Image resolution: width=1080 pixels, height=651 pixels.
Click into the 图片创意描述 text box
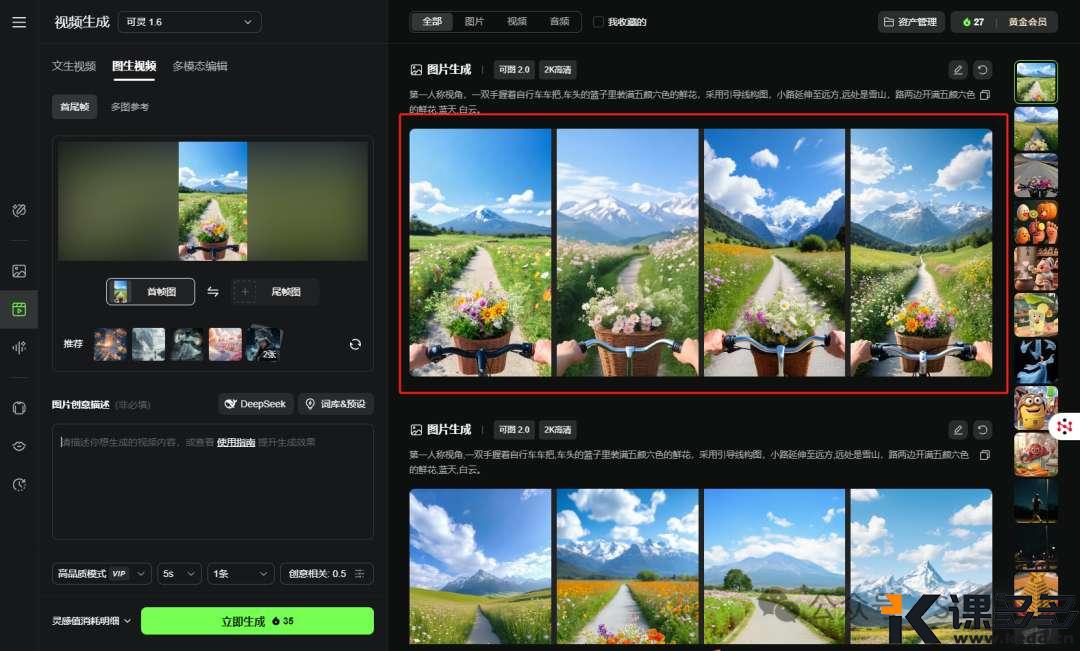pos(212,480)
